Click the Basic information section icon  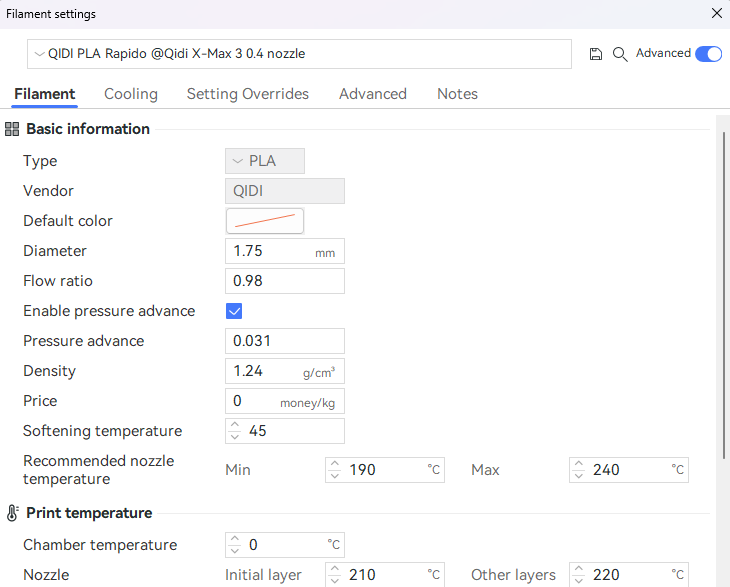[12, 129]
